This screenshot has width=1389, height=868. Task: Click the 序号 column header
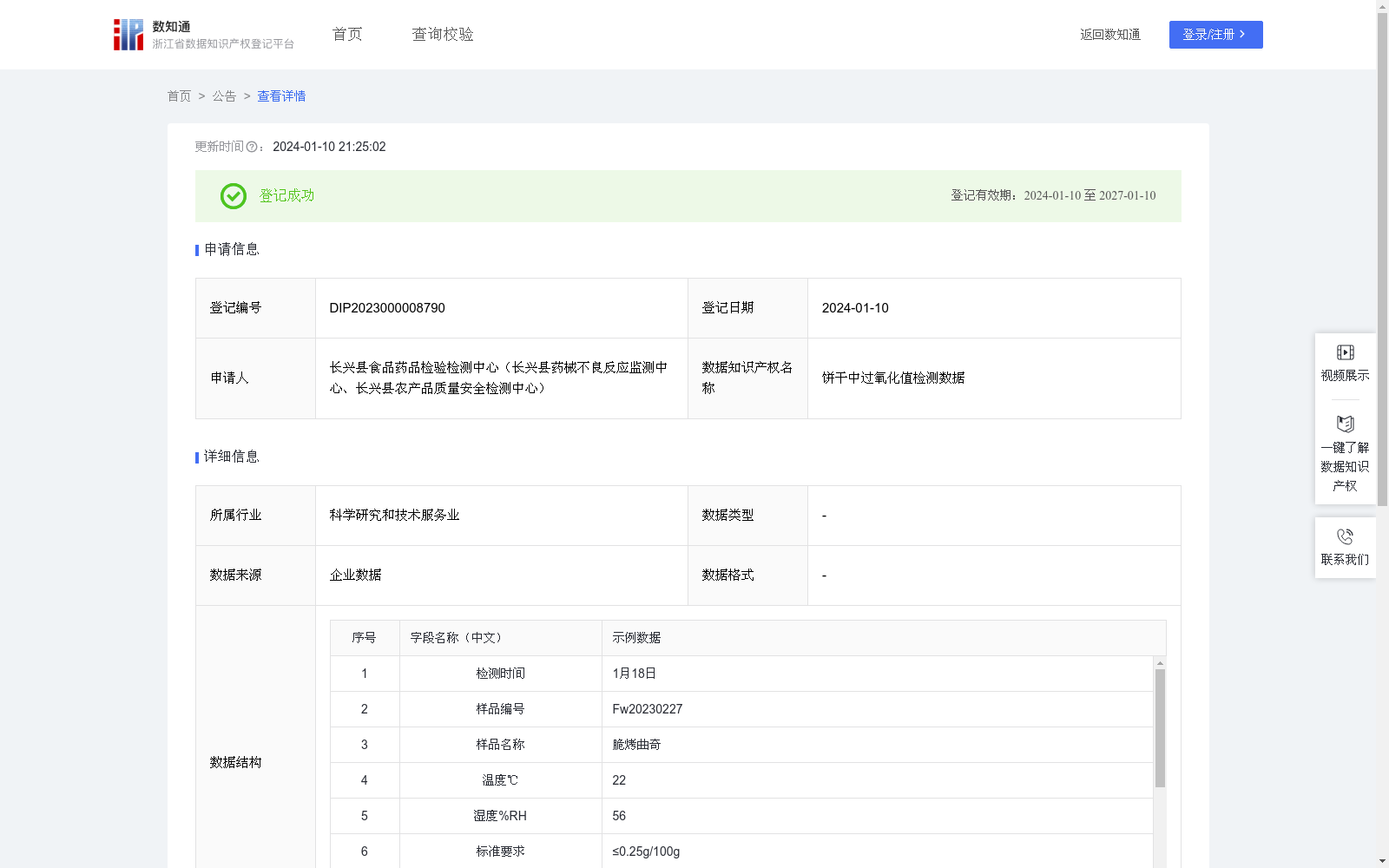click(x=364, y=638)
